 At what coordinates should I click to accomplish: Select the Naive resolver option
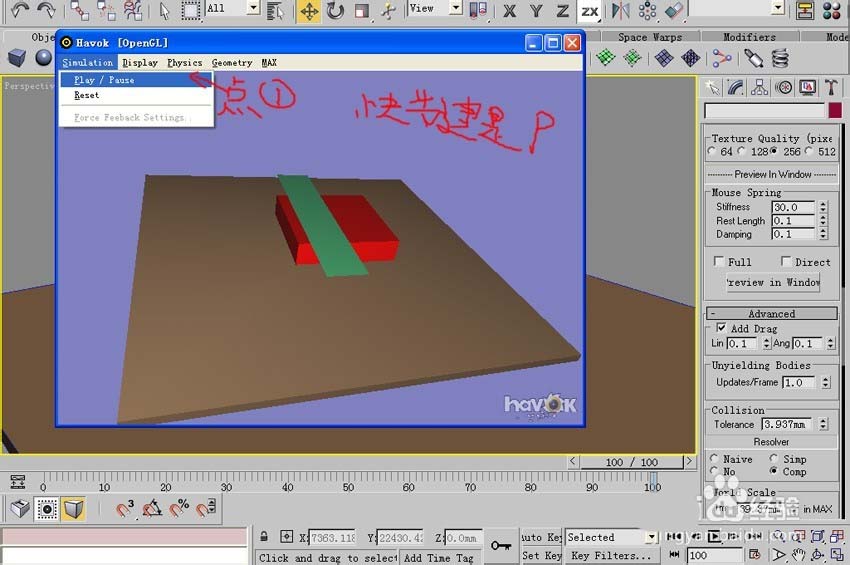(714, 459)
